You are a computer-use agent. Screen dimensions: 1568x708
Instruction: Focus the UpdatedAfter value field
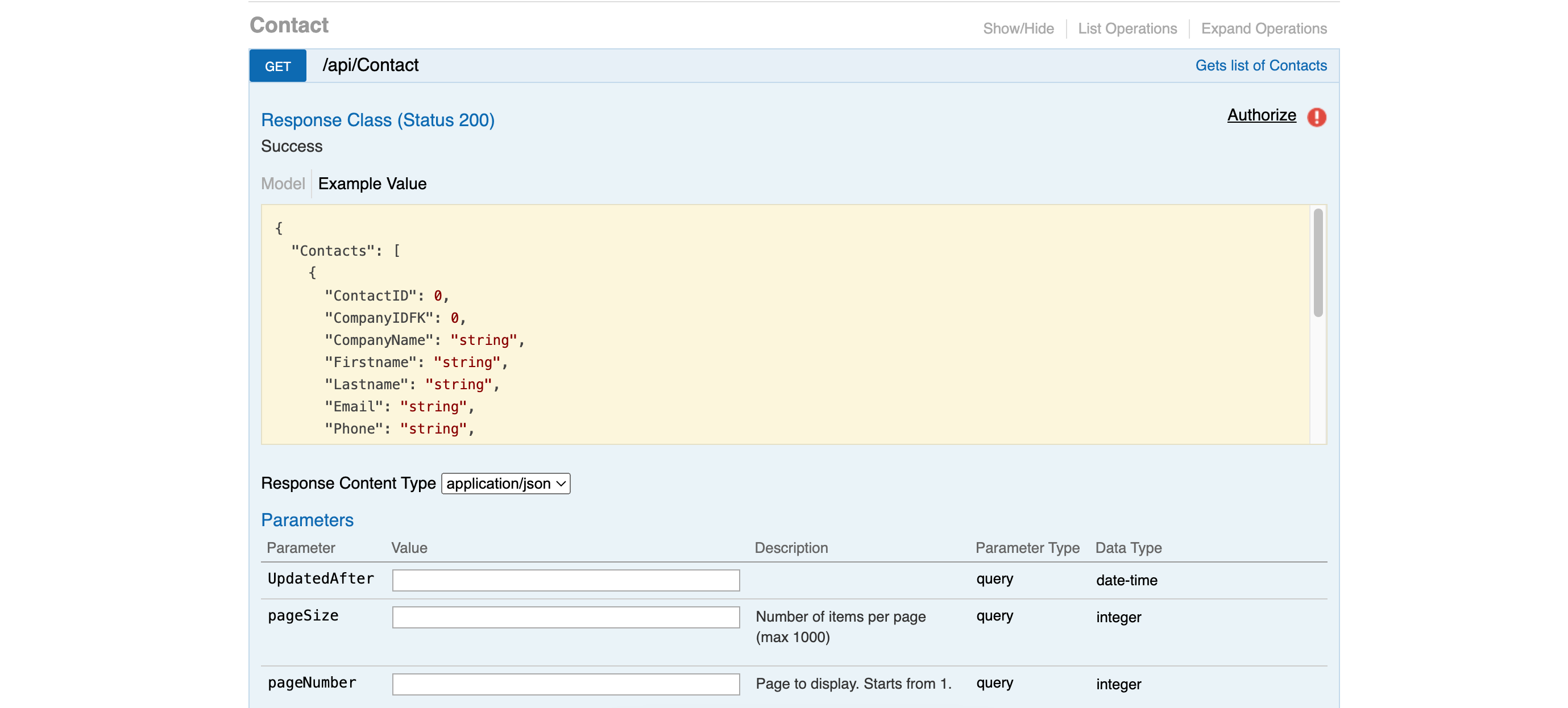coord(566,580)
